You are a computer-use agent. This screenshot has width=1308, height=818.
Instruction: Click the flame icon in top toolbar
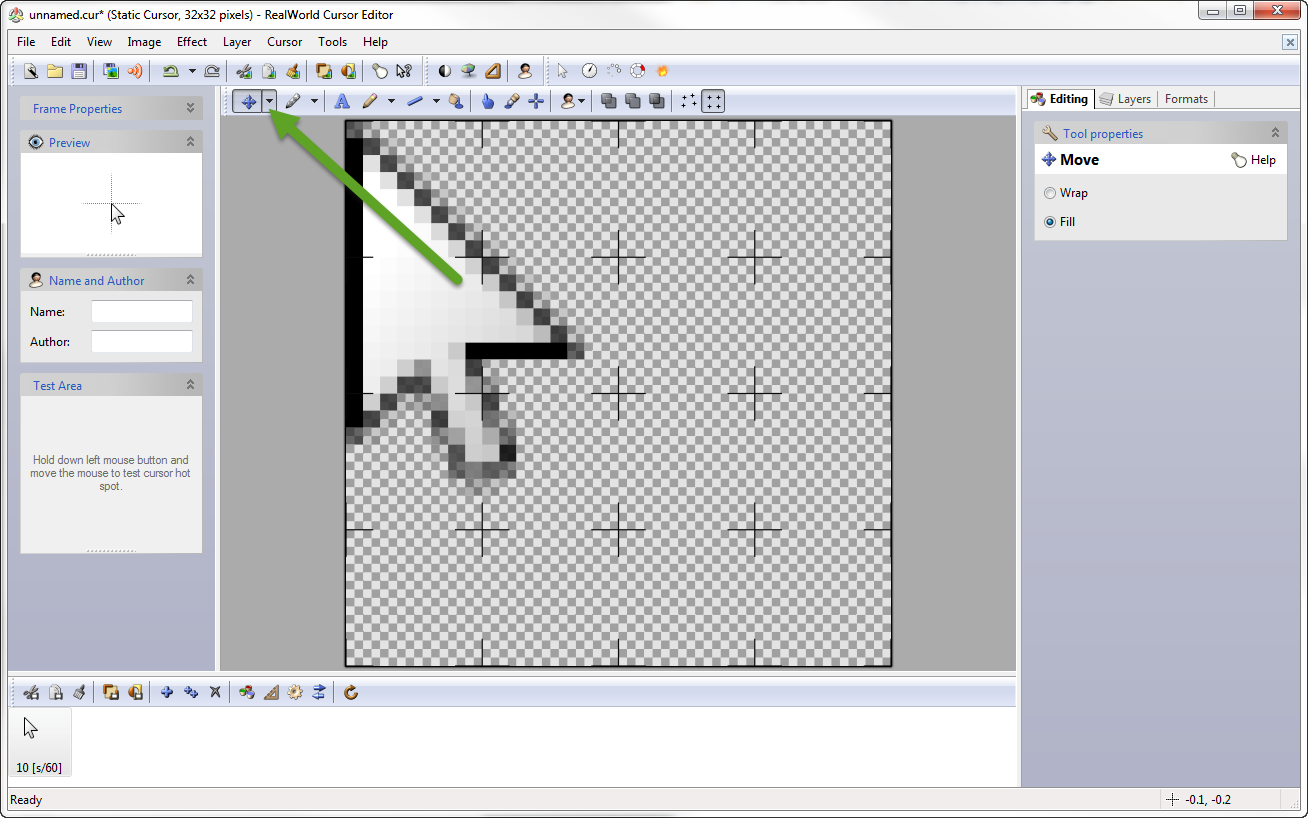point(662,71)
